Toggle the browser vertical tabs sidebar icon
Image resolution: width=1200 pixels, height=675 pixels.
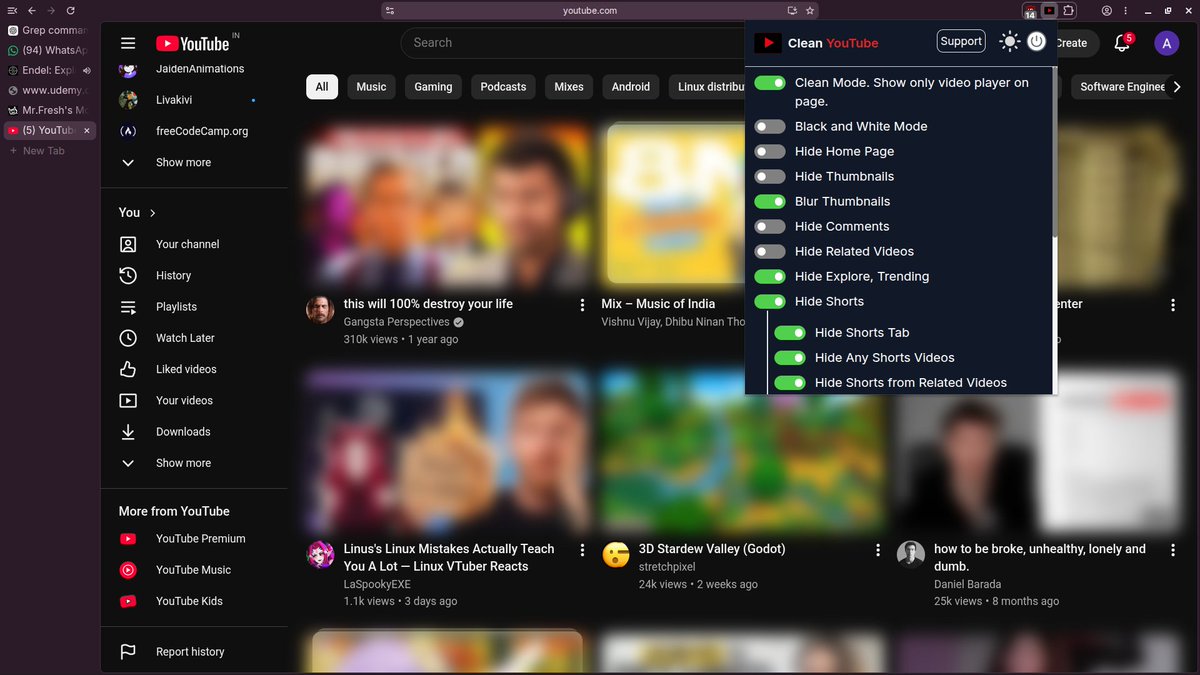point(12,10)
